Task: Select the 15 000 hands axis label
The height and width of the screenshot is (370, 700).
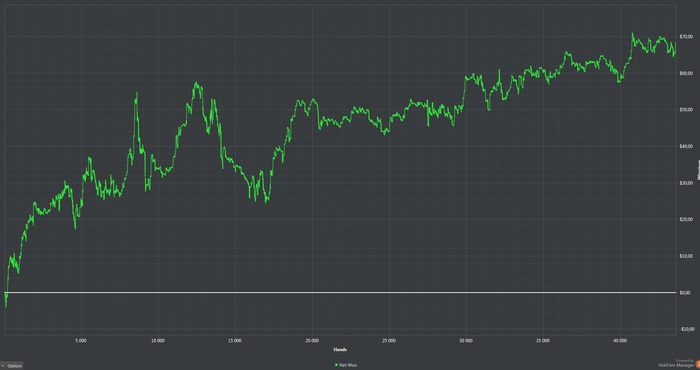Action: point(235,341)
